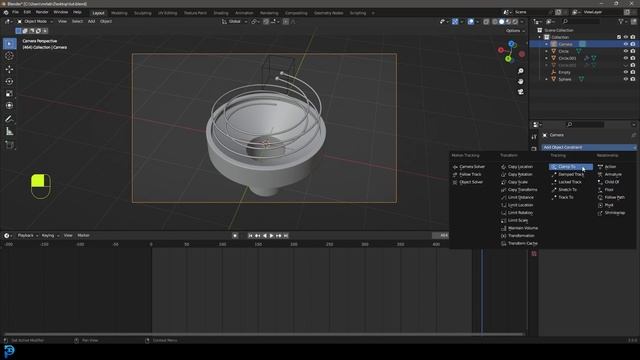Toggle Camera visibility eye in outliner
640x360 pixels.
(626, 44)
